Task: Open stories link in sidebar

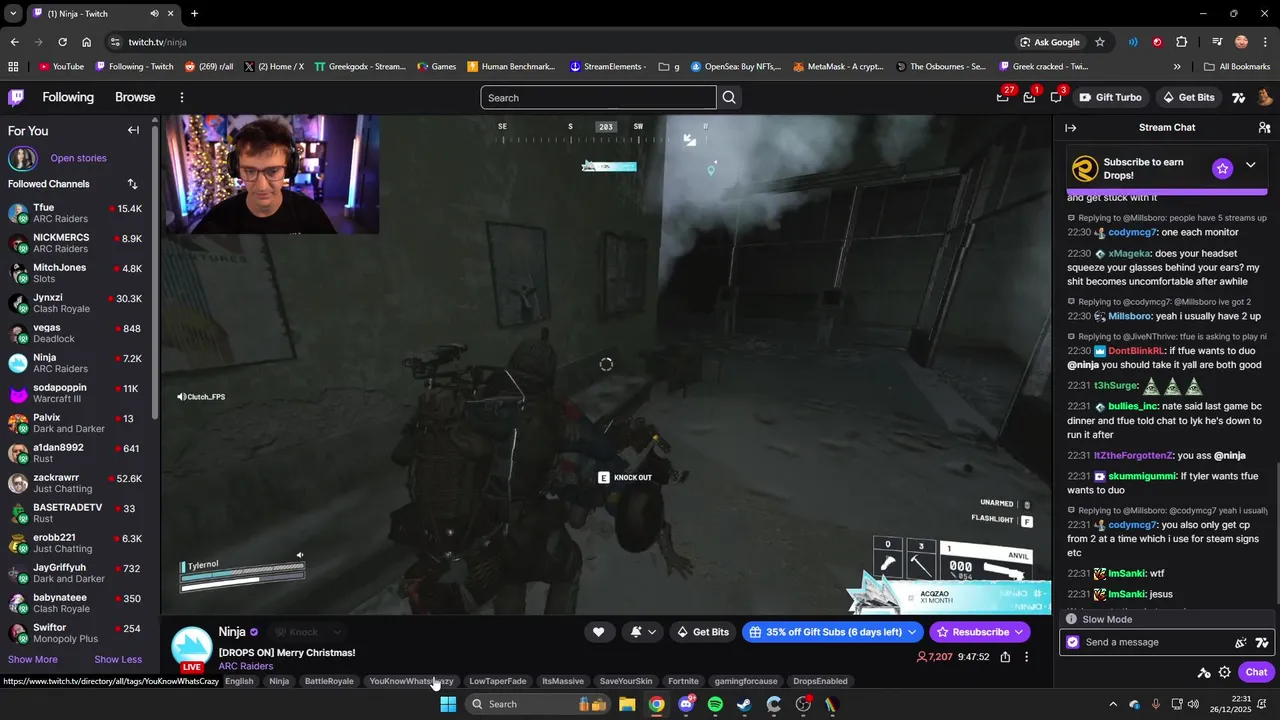Action: pyautogui.click(x=78, y=158)
